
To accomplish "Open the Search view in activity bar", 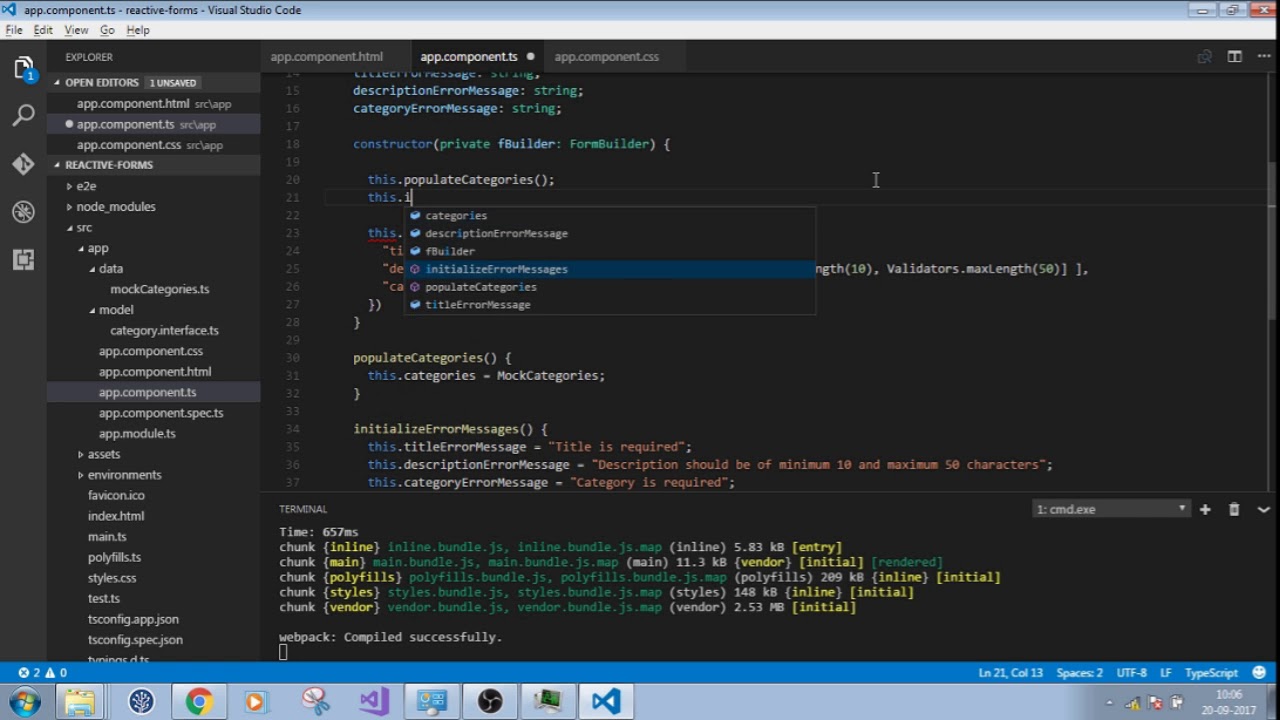I will point(23,116).
